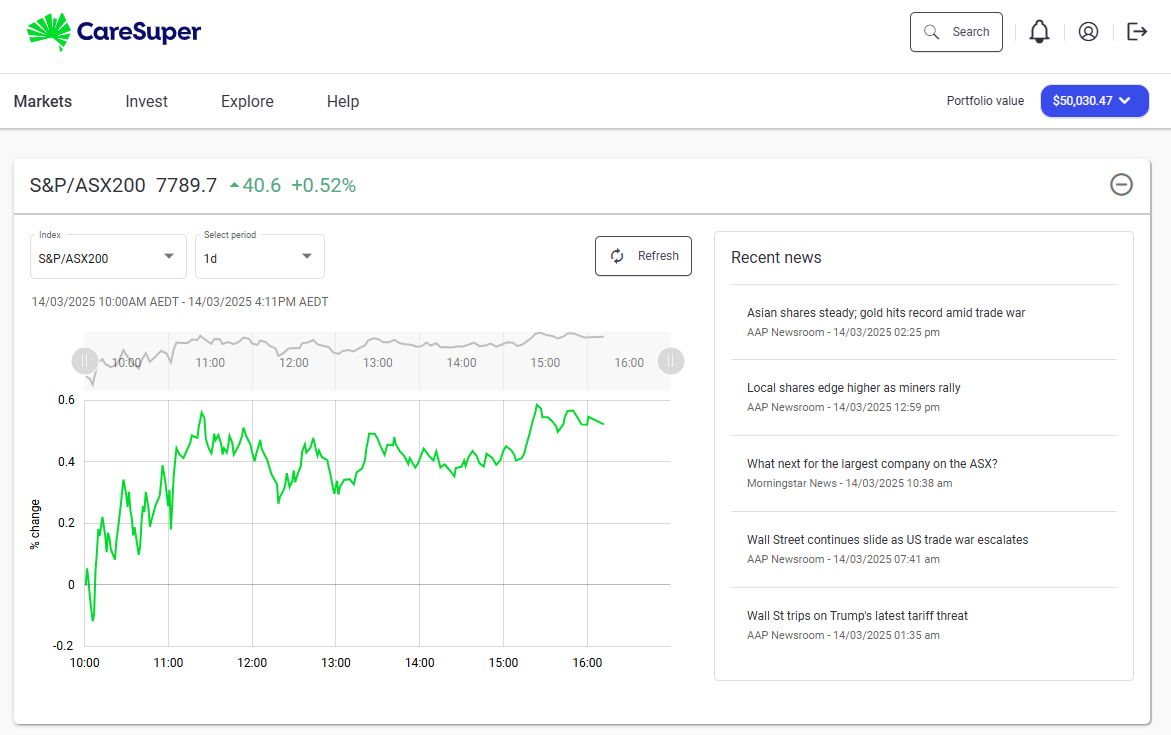The image size is (1171, 735).
Task: Click the S&P/ASX200 panel title
Action: click(87, 185)
